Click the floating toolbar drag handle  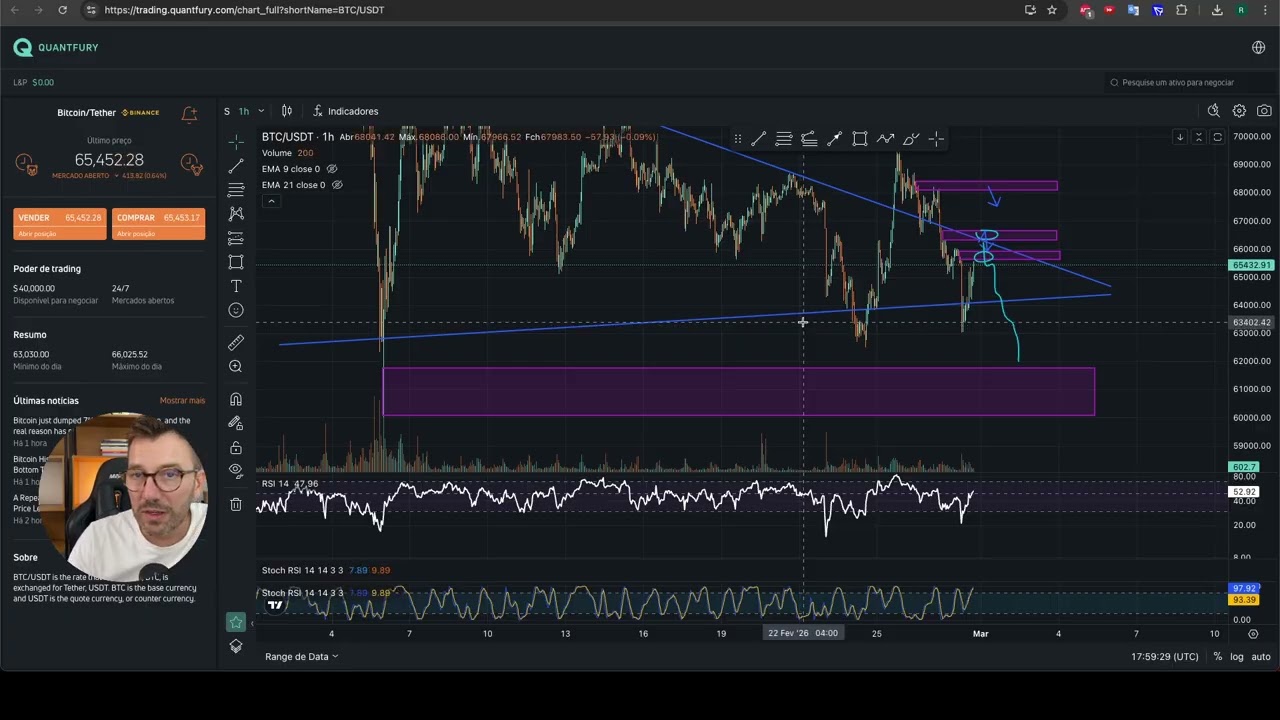(x=737, y=139)
